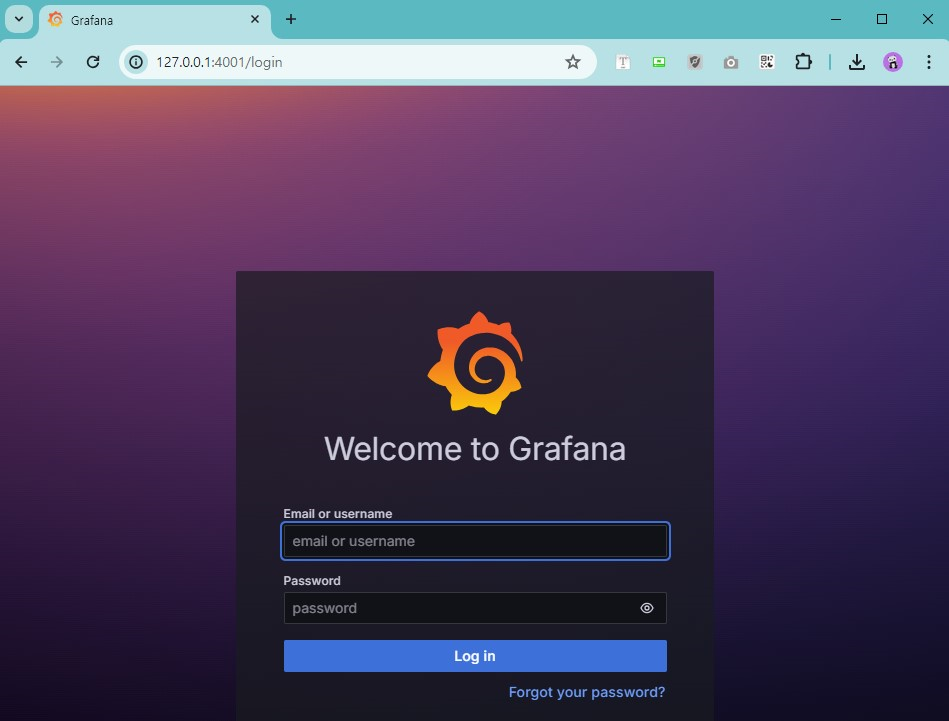Open the browser profile avatar

click(x=893, y=62)
